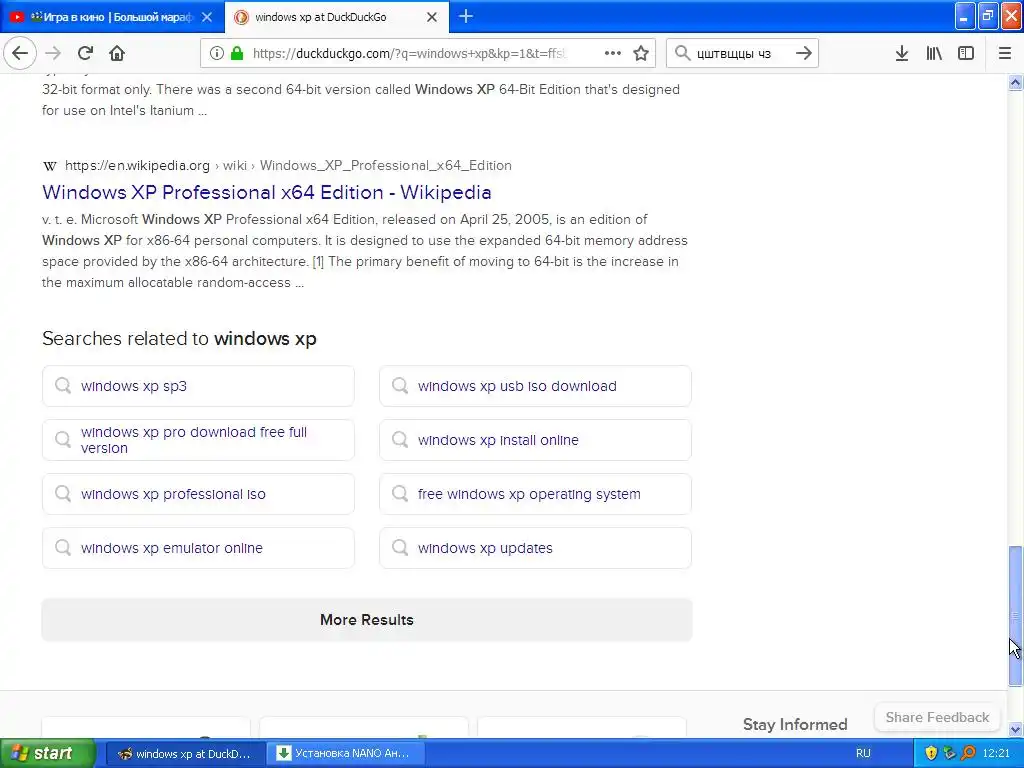1024x768 pixels.
Task: Switch to Firefox taskbar button windows xp
Action: 185,754
